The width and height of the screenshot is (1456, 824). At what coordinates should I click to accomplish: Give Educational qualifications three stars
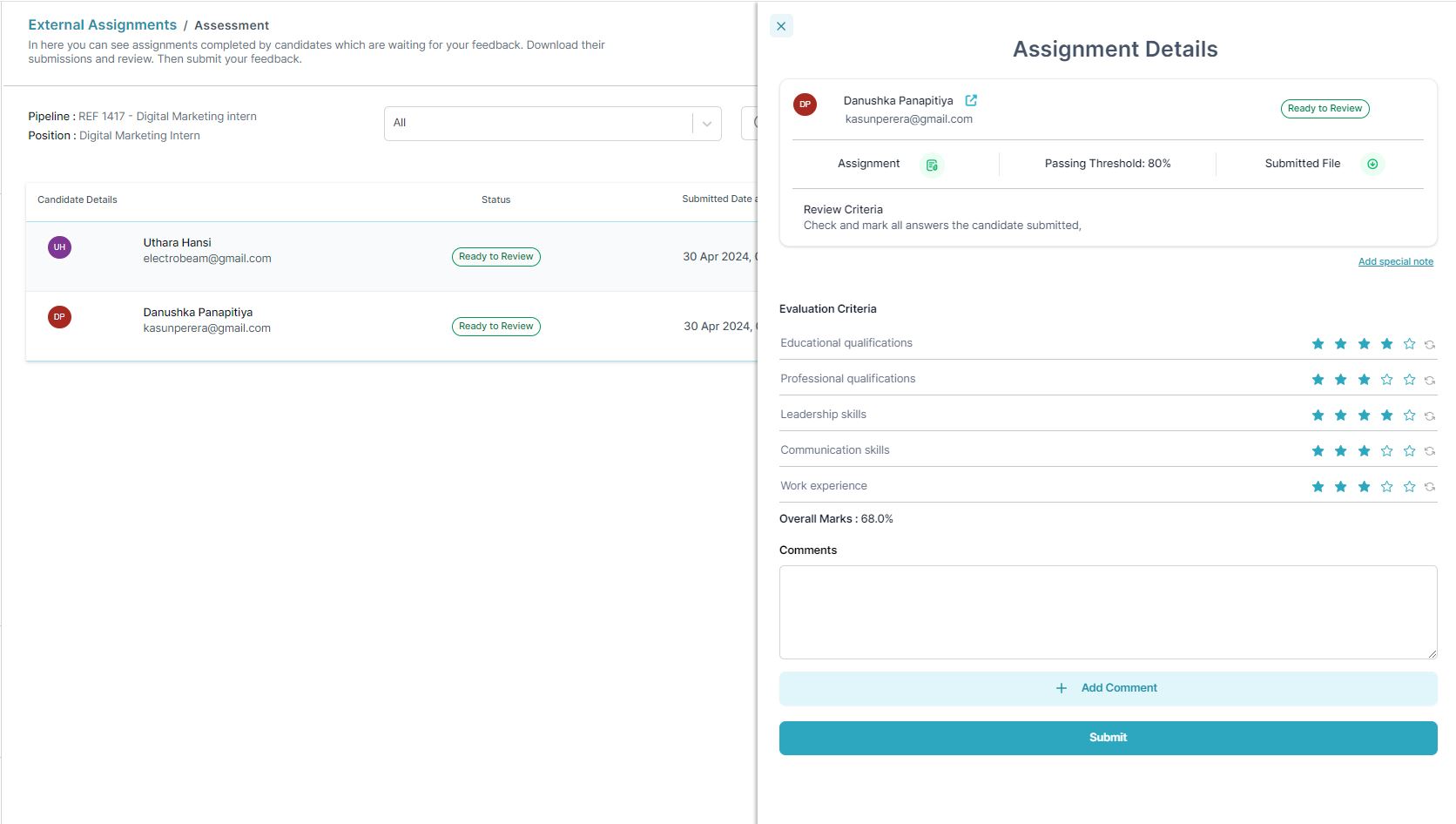coord(1364,344)
